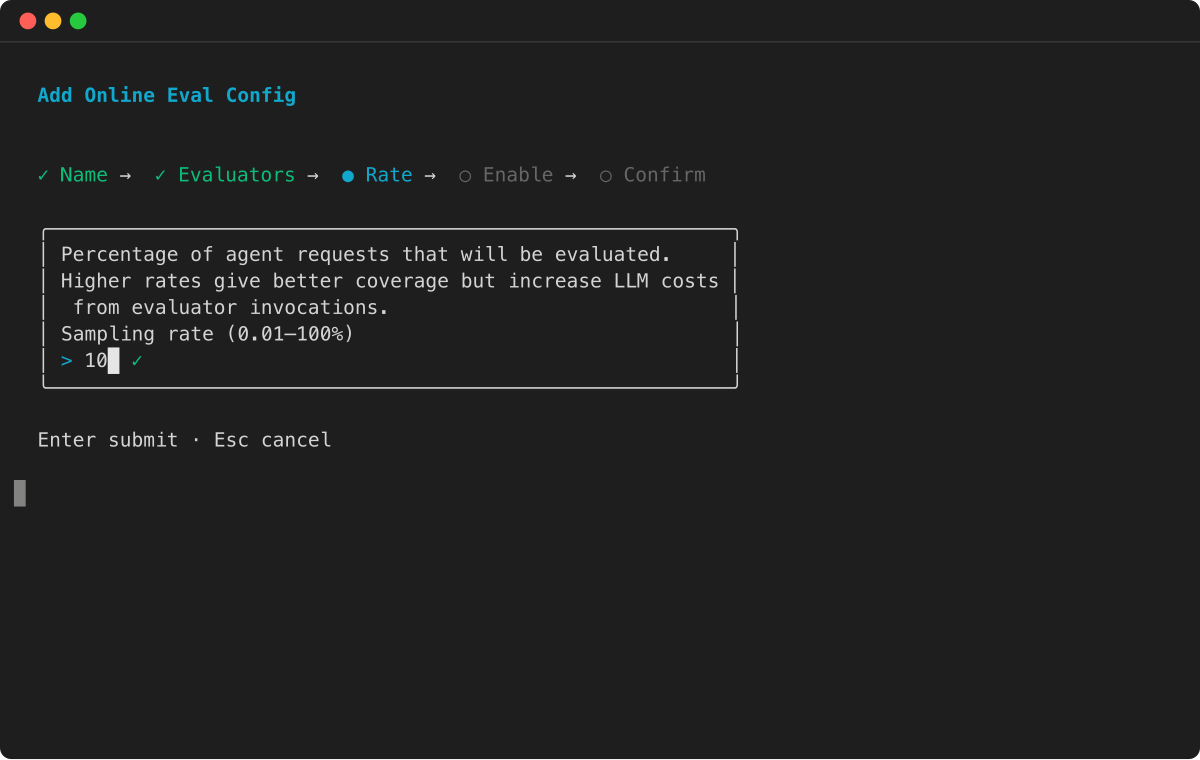
Task: Click the Enter submit hint
Action: pos(108,440)
